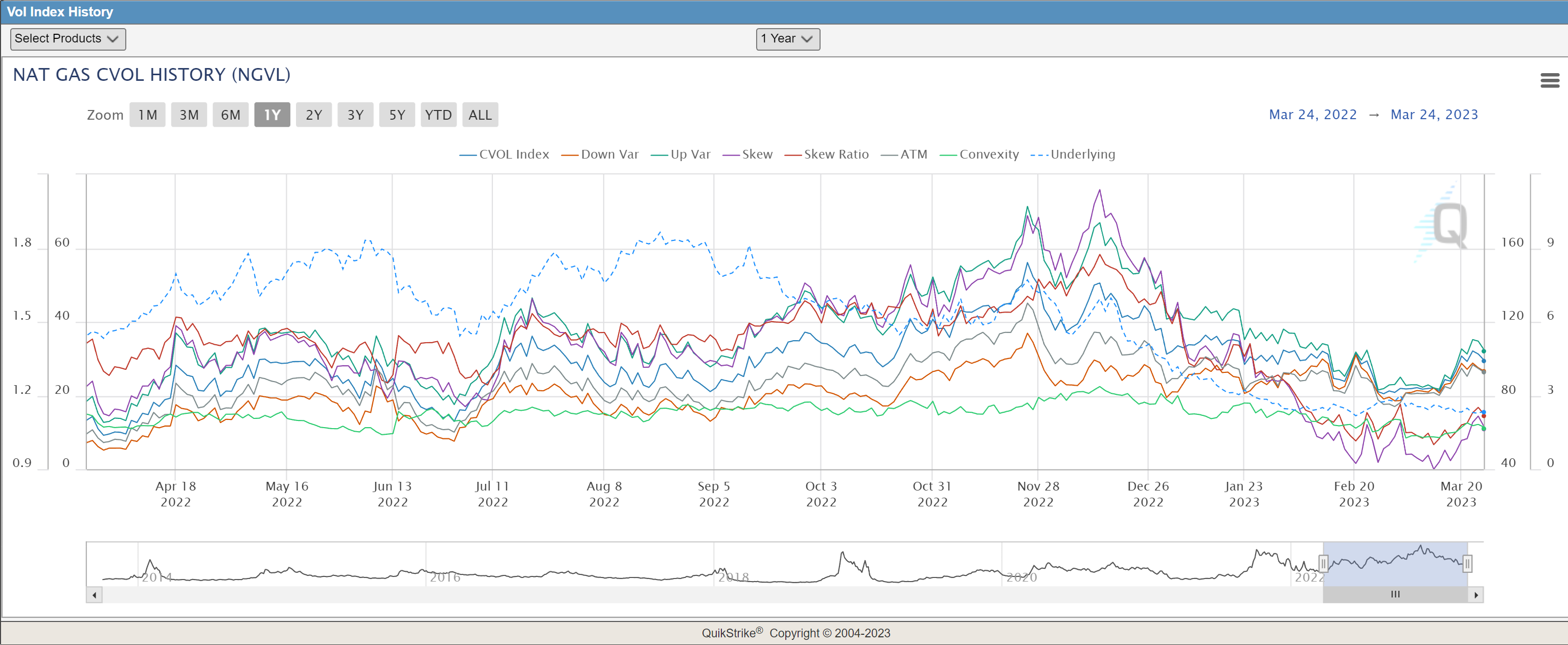Select the ALL zoom range
Image resolution: width=1568 pixels, height=645 pixels.
(x=480, y=115)
